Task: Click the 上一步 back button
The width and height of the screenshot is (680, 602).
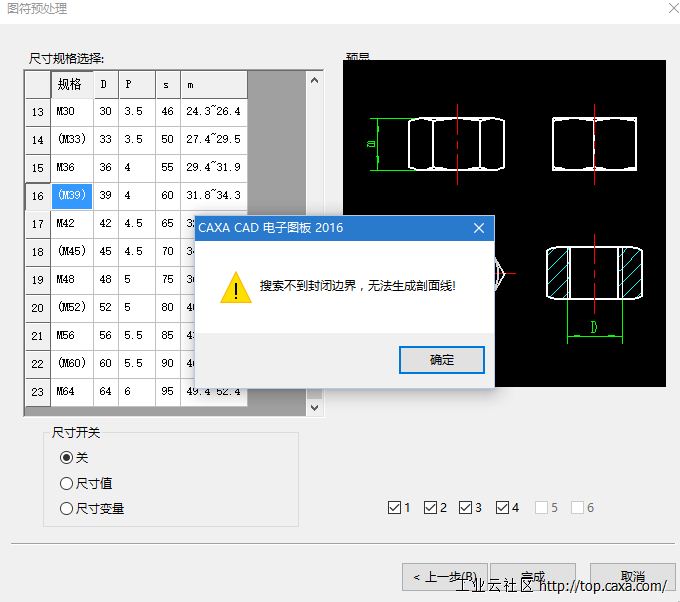Action: [x=445, y=577]
